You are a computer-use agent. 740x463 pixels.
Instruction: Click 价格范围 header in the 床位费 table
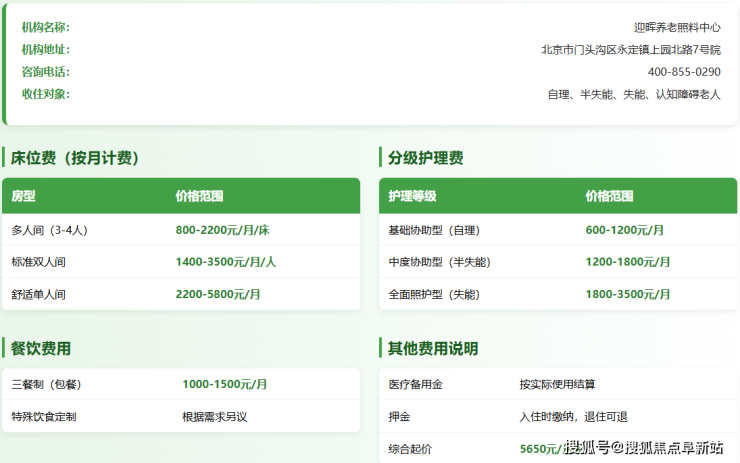[x=199, y=196]
